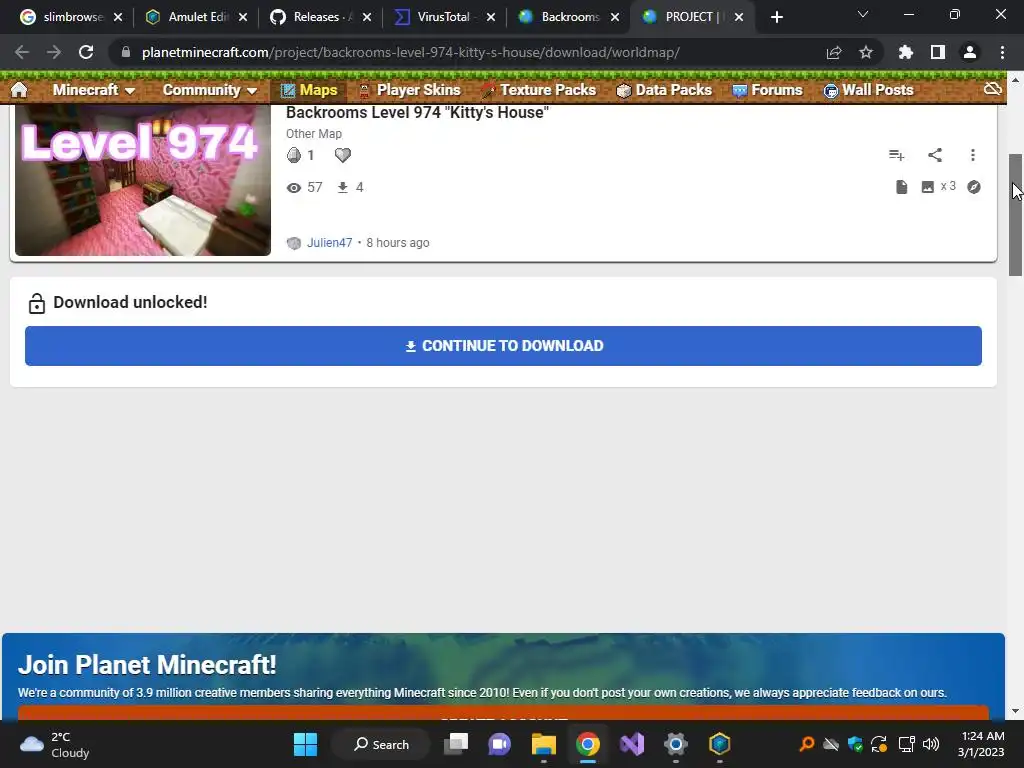Open the browser extensions puzzle icon
This screenshot has height=768, width=1024.
(x=906, y=52)
